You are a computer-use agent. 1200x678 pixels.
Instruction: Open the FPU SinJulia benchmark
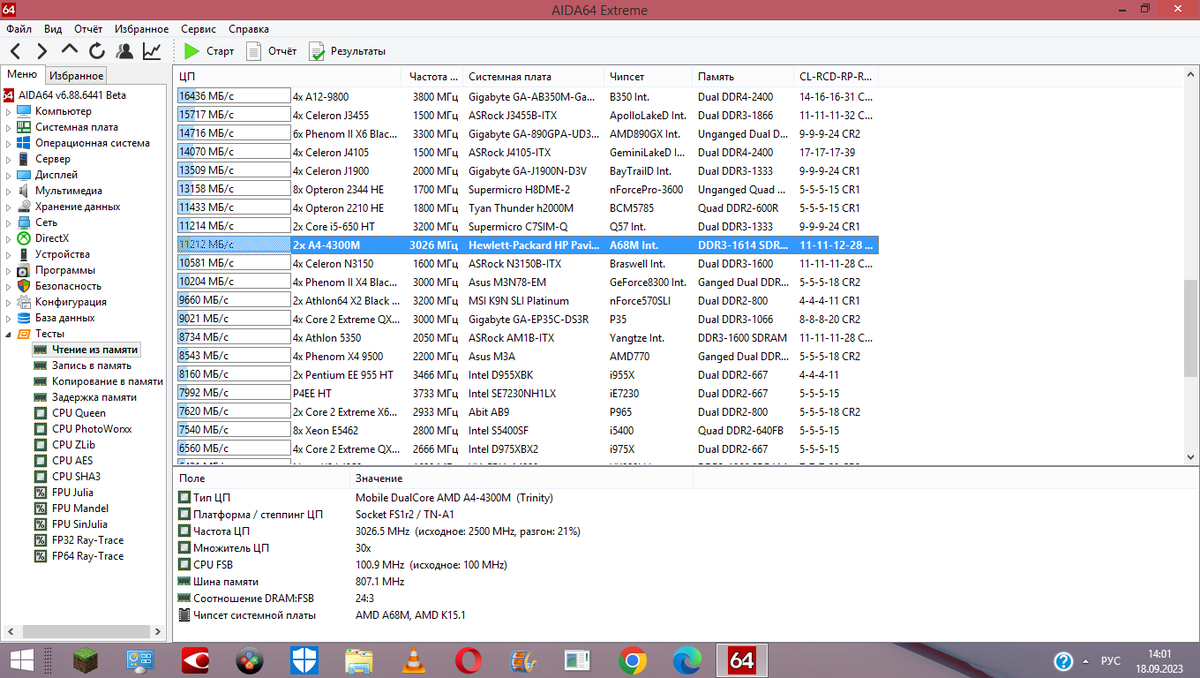(80, 524)
